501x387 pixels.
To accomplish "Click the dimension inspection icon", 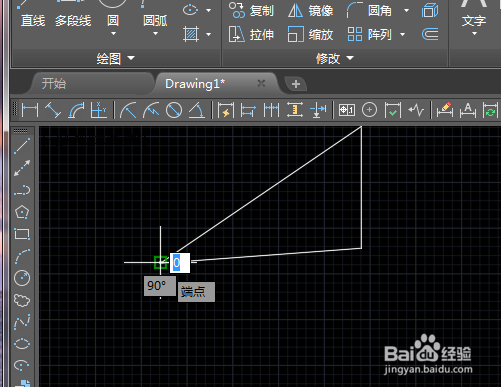I will [x=392, y=110].
